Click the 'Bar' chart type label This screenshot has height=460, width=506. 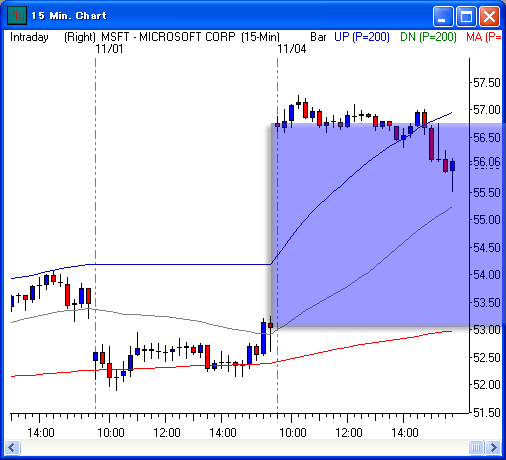click(318, 37)
